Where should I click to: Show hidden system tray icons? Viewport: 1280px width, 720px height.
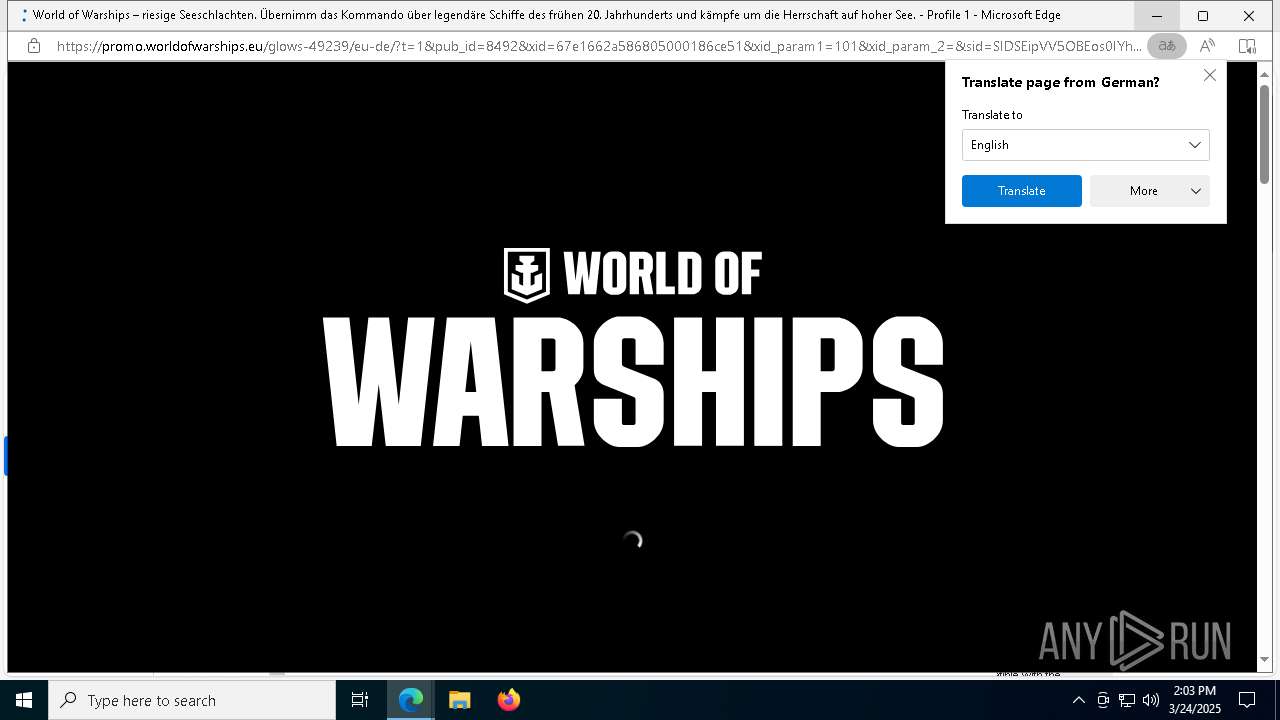(x=1078, y=700)
